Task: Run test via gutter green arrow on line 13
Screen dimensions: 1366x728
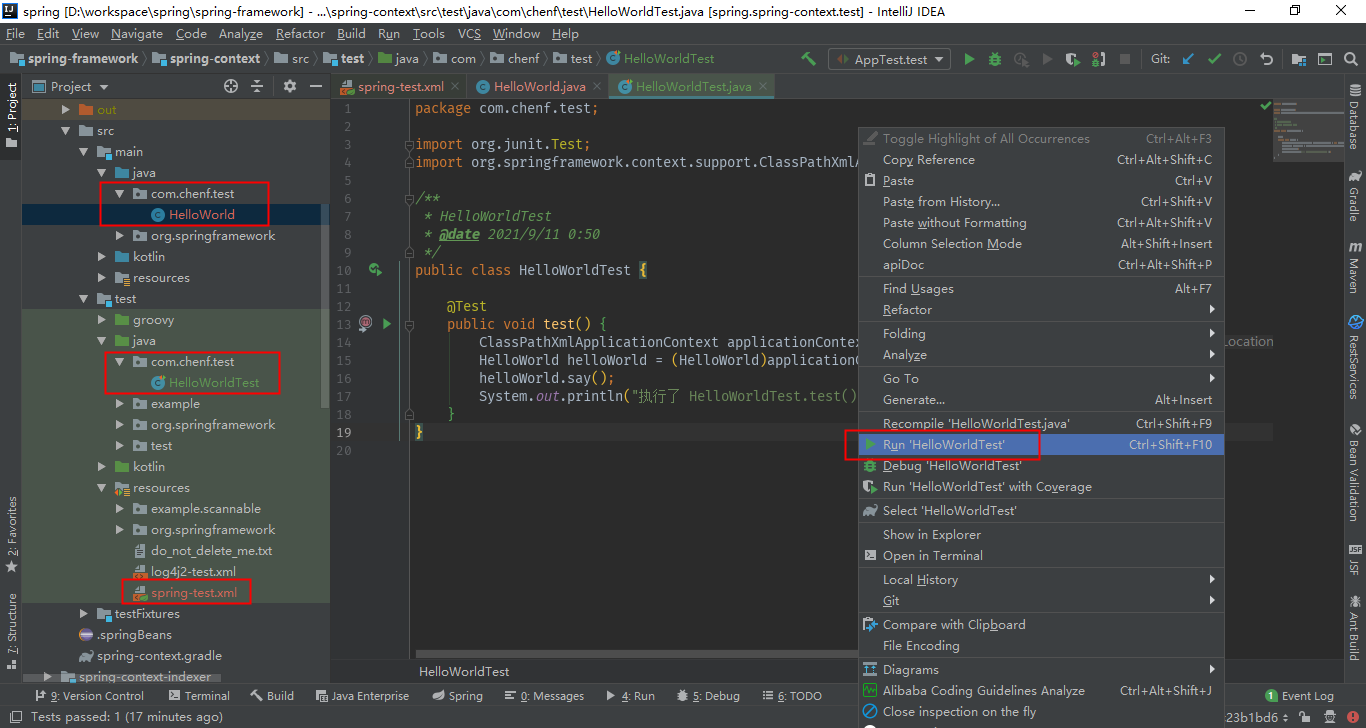Action: 385,323
